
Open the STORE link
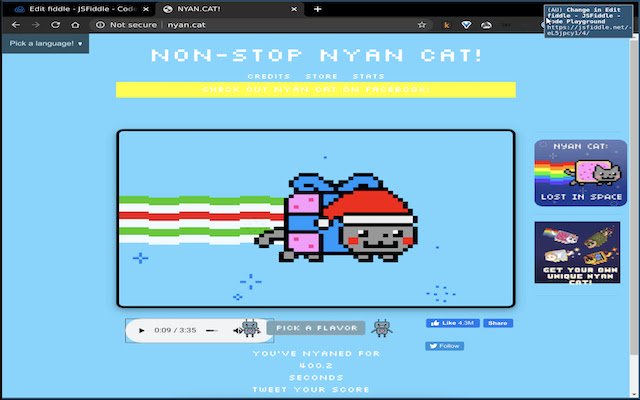(321, 76)
